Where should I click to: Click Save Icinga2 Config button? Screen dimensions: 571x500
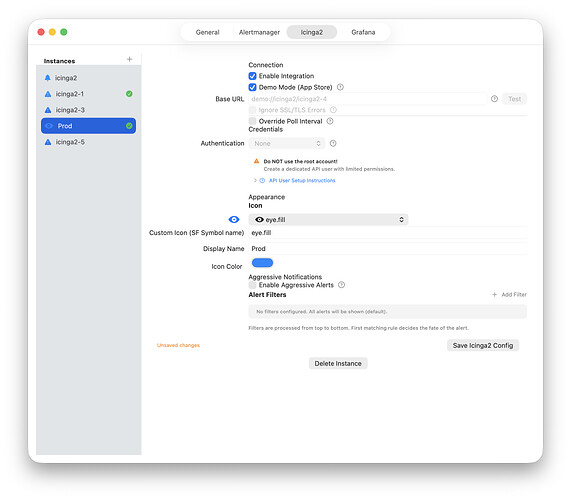pyautogui.click(x=483, y=345)
